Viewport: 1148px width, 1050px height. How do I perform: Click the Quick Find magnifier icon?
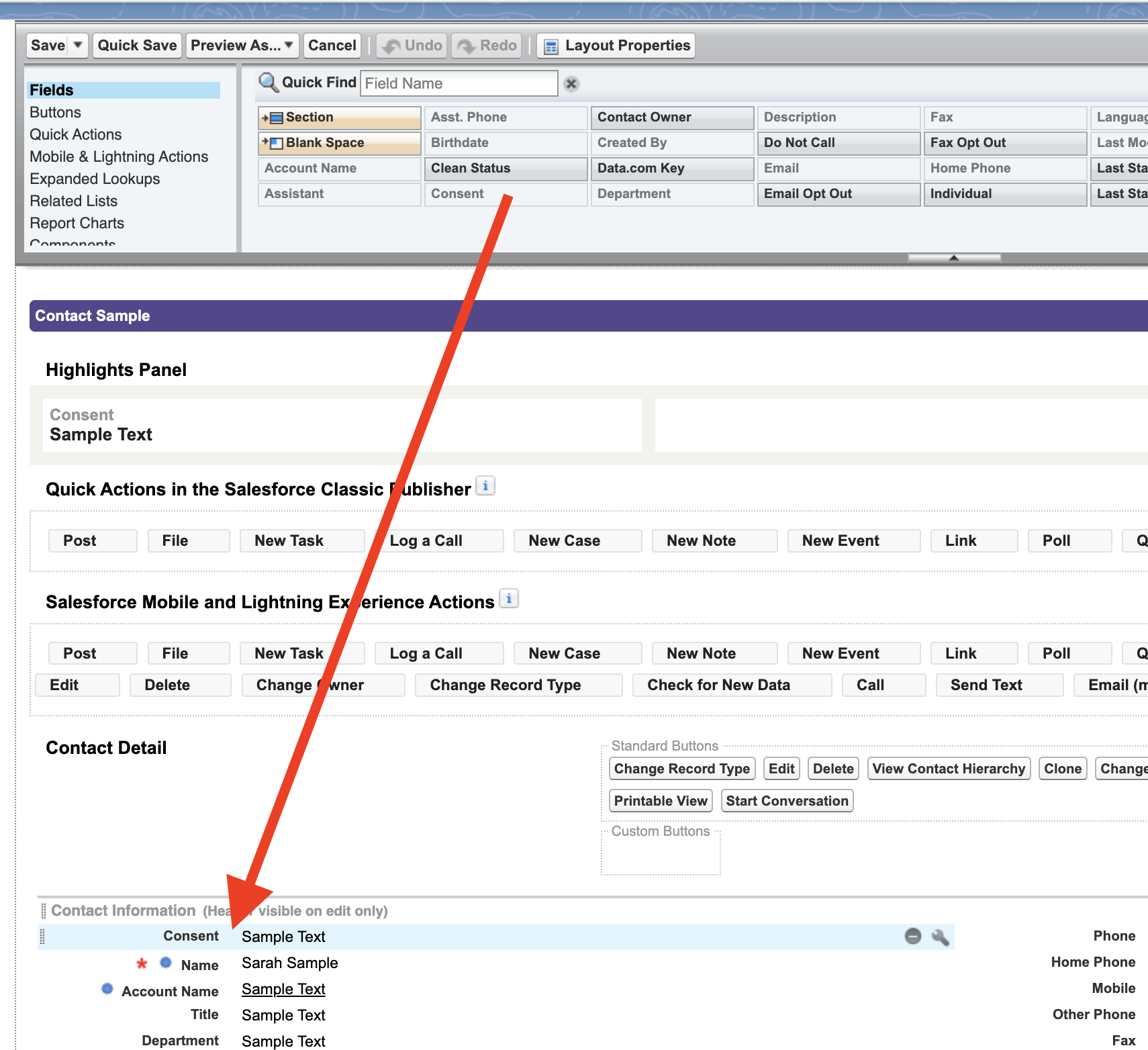coord(269,83)
